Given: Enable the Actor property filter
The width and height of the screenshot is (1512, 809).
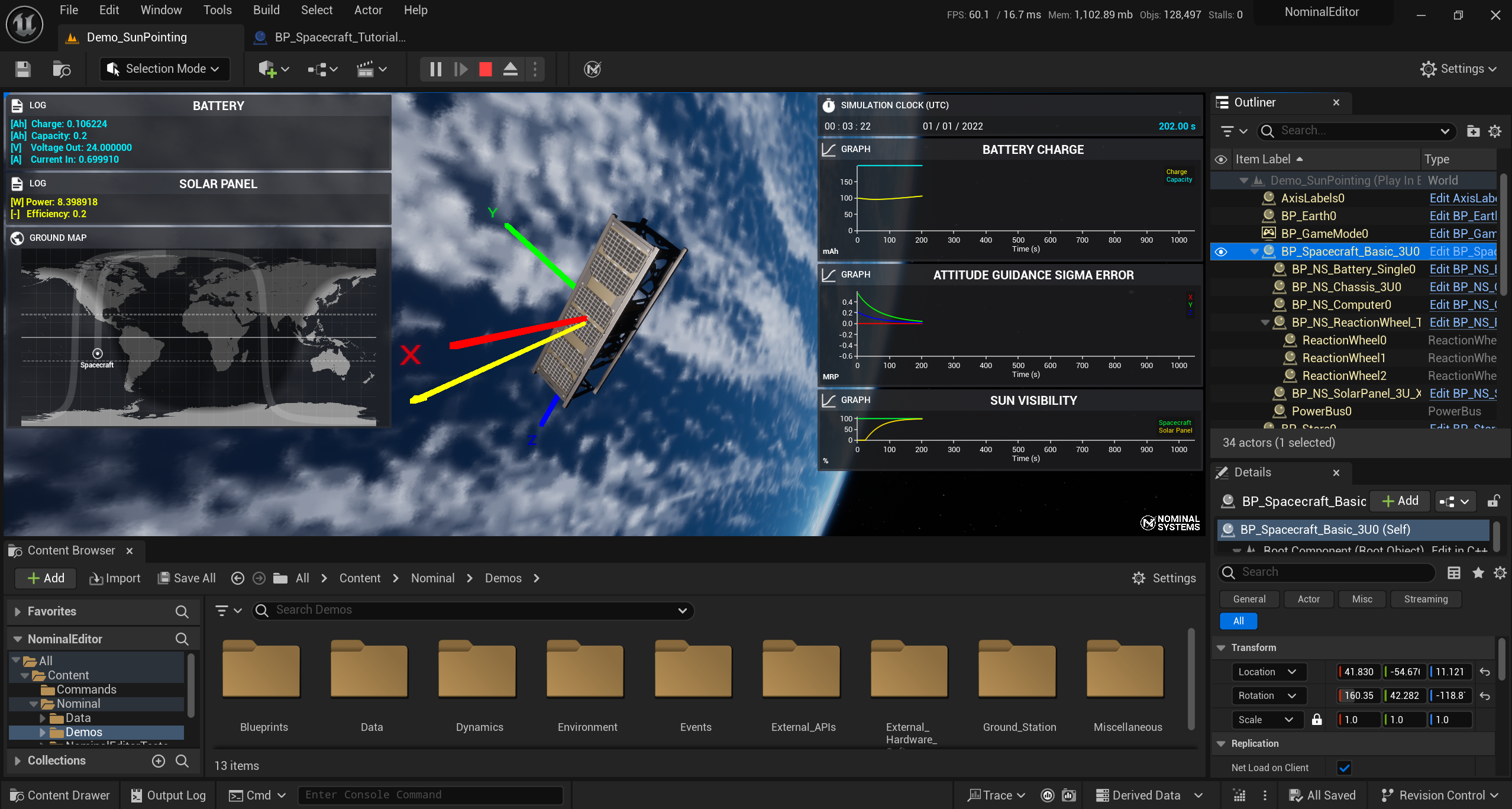Looking at the screenshot, I should coord(1309,599).
